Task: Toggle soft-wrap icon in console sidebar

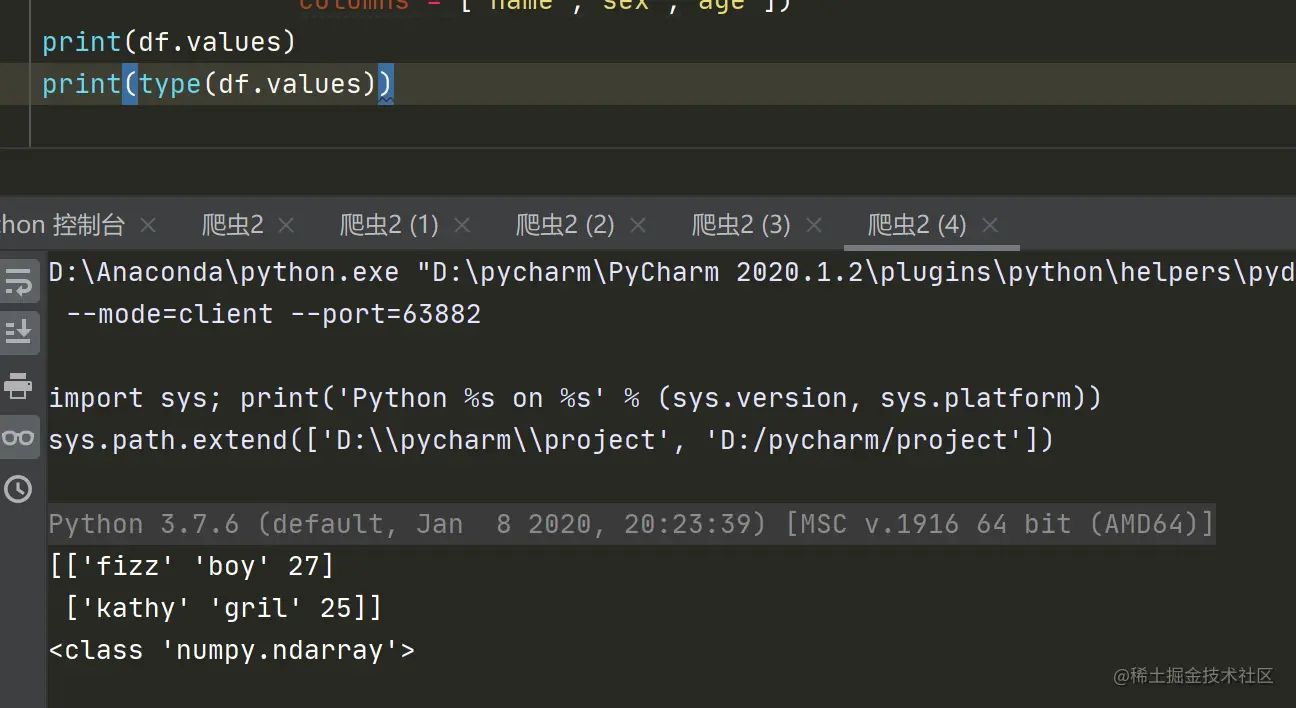Action: pos(18,283)
